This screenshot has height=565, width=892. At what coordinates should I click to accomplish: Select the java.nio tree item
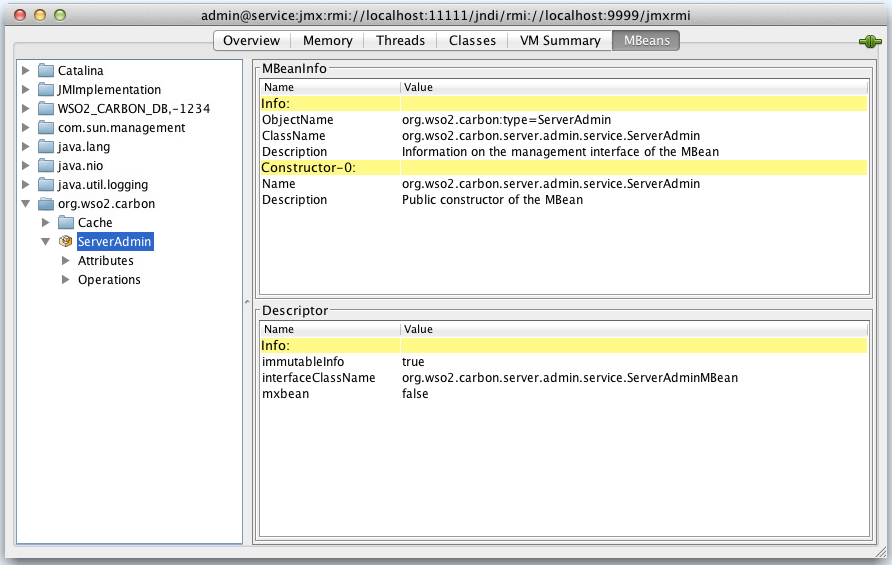83,166
